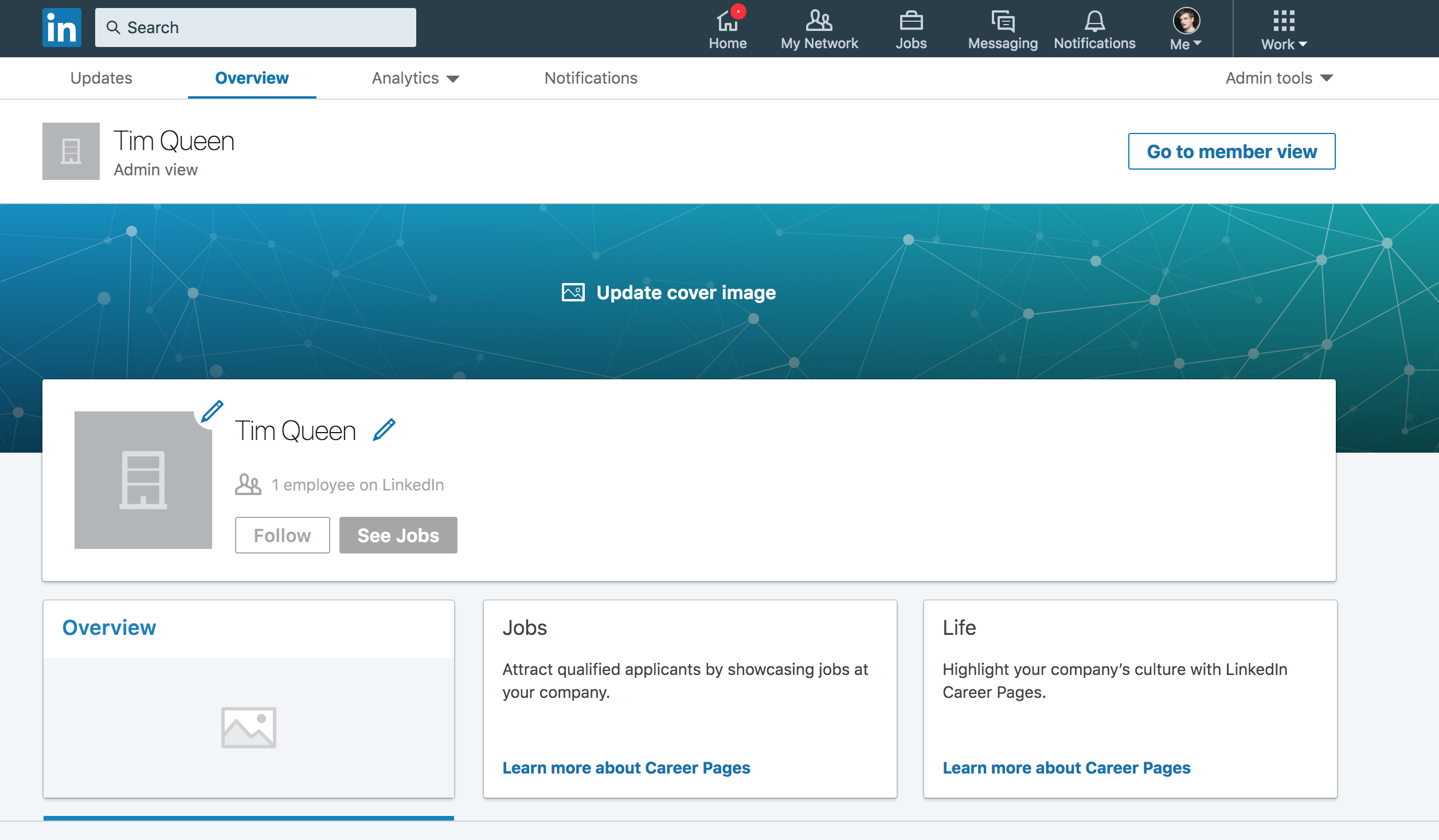The image size is (1439, 840).
Task: Open the LinkedIn home page logo
Action: click(x=61, y=26)
